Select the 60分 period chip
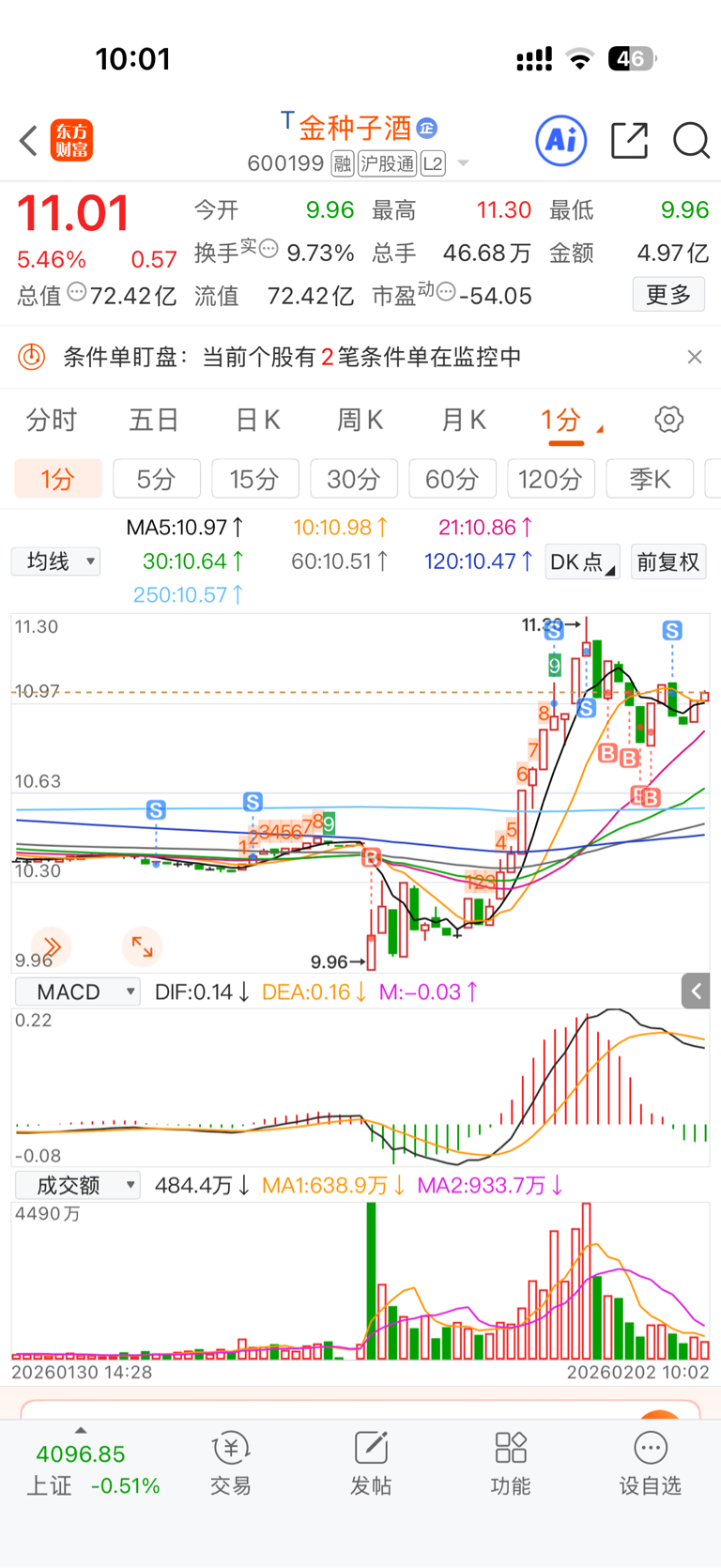The image size is (721, 1568). (453, 479)
